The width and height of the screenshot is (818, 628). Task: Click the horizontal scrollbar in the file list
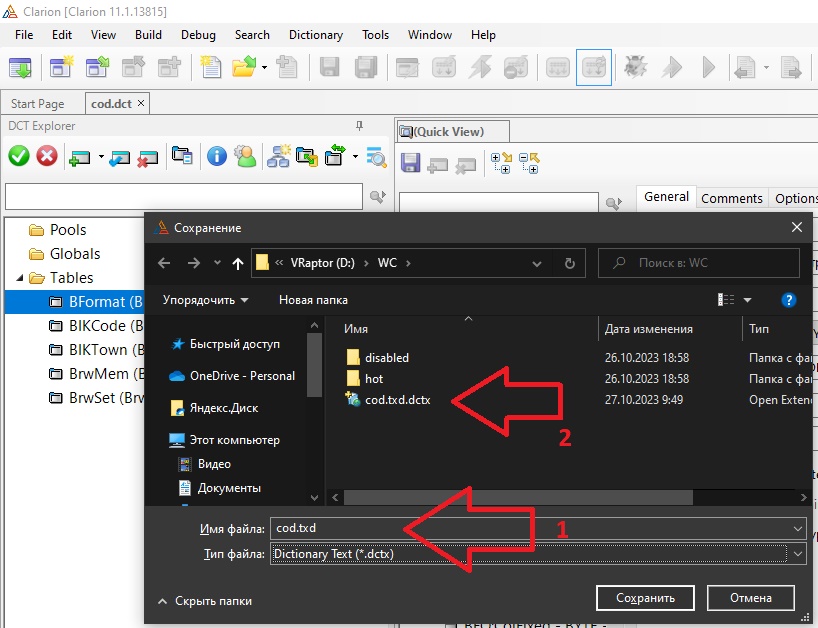(x=560, y=496)
